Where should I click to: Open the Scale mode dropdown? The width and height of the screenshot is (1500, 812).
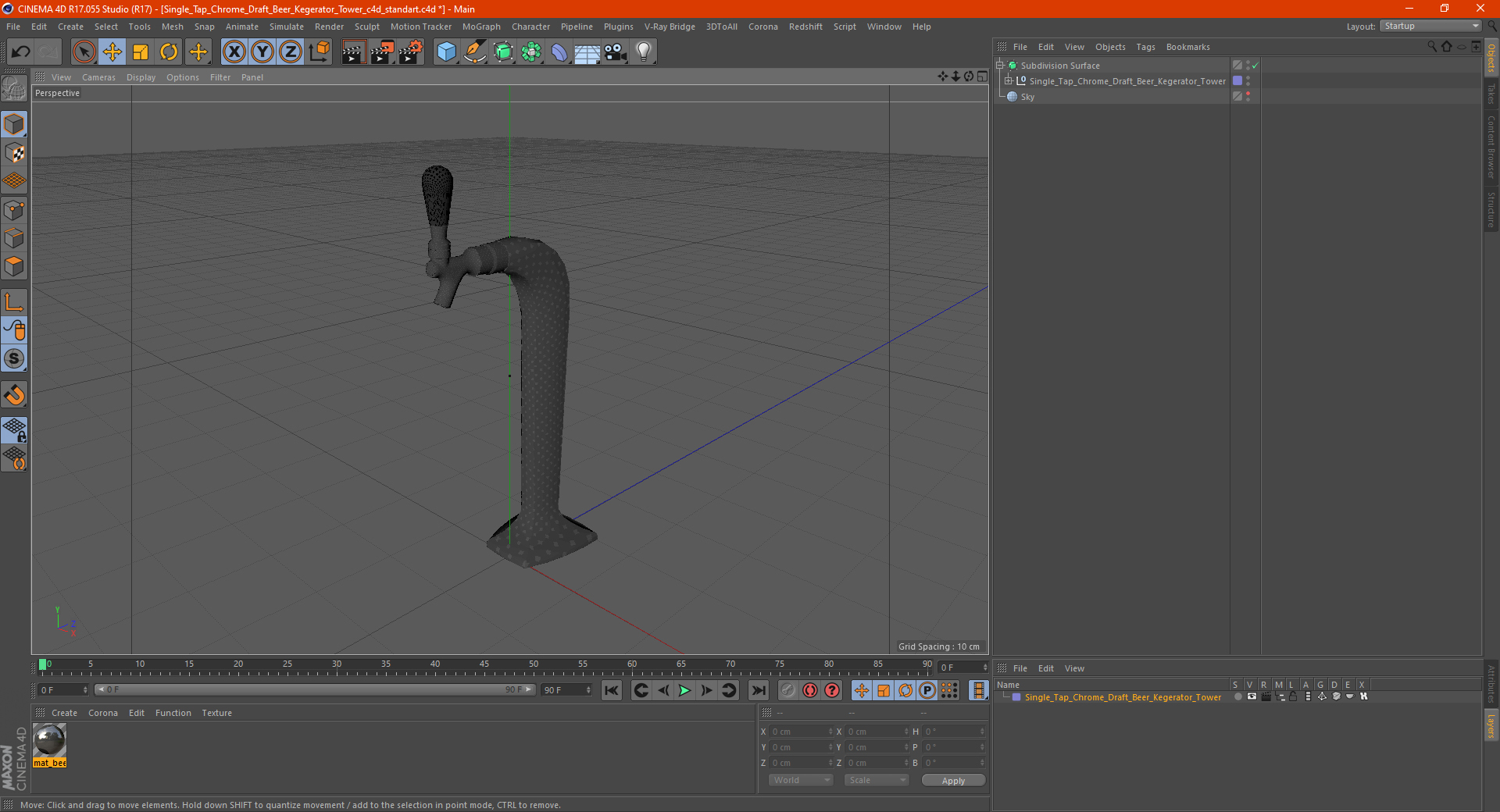[877, 780]
